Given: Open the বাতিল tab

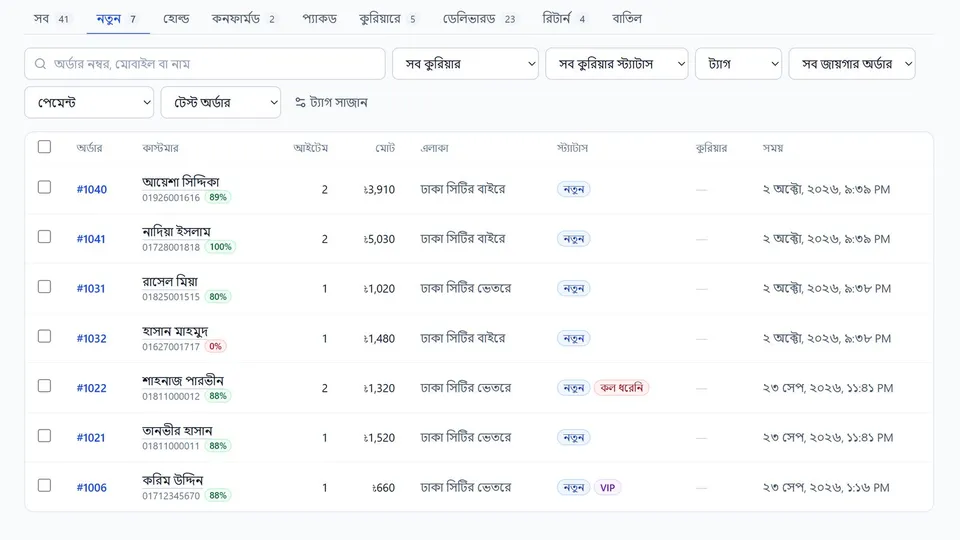Looking at the screenshot, I should tap(627, 19).
